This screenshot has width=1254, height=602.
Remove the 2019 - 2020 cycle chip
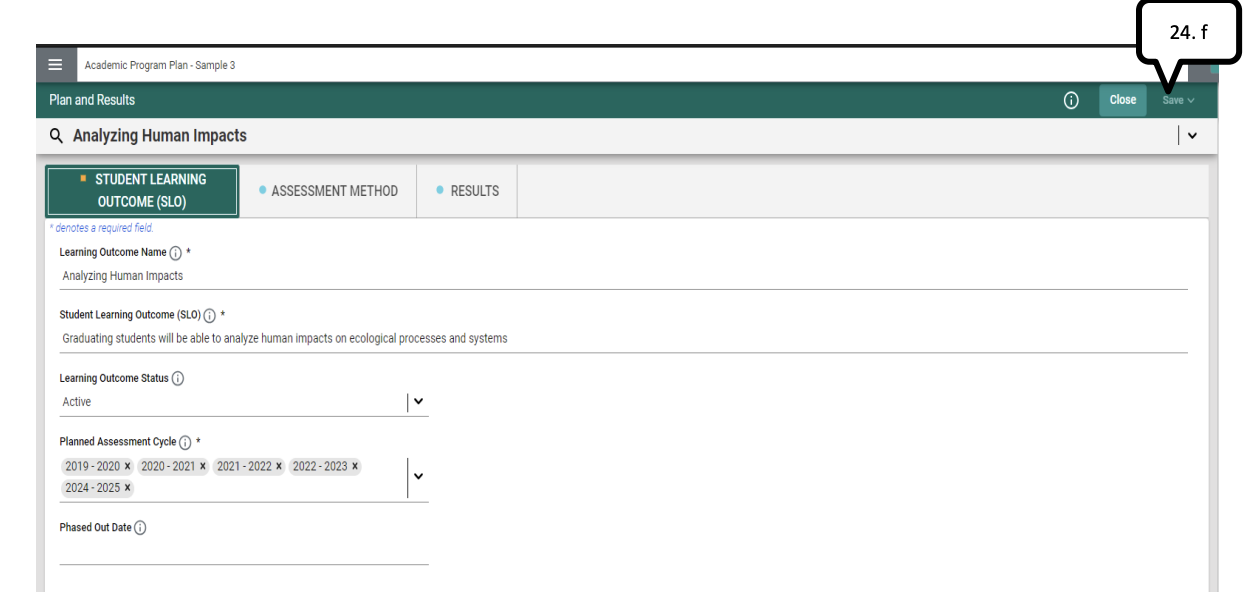[125, 465]
